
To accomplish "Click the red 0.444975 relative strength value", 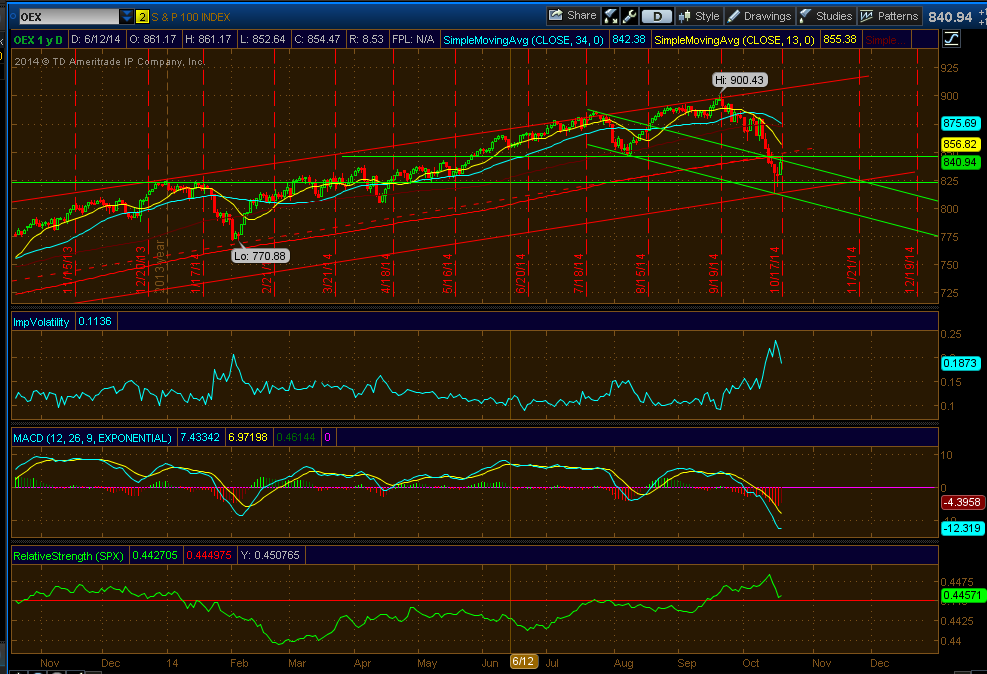I will coord(209,555).
